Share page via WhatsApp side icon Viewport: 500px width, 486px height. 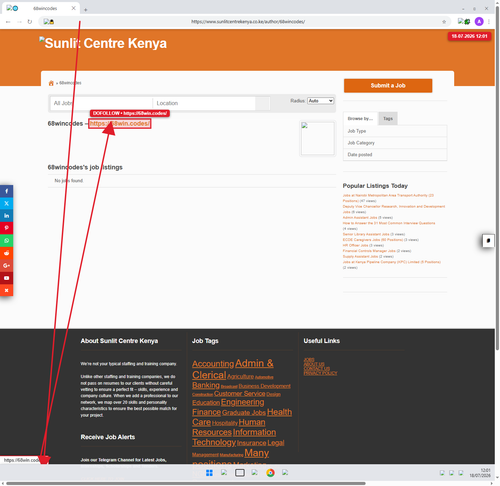(6, 240)
